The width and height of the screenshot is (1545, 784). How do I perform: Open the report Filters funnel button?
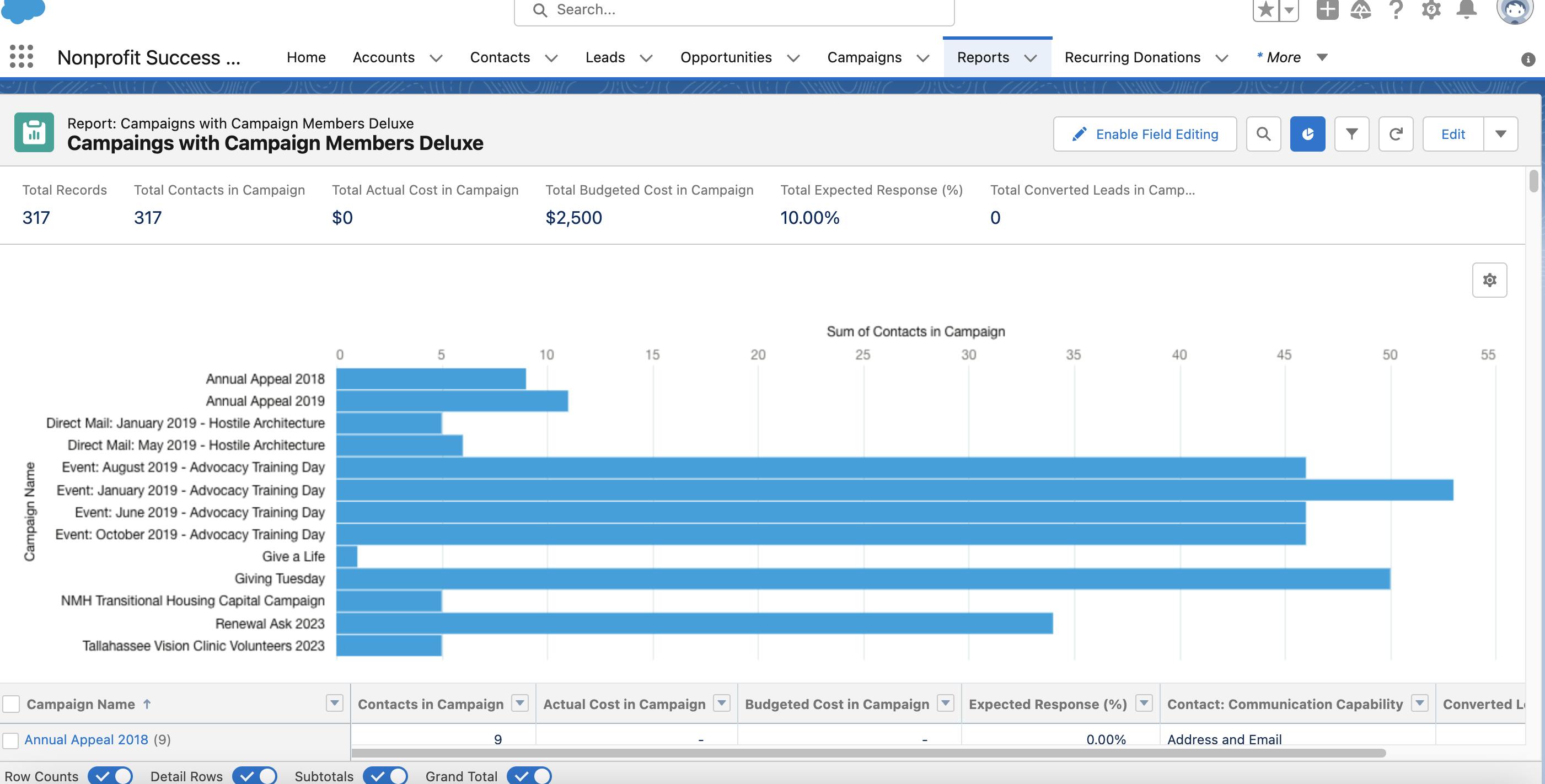pyautogui.click(x=1351, y=134)
